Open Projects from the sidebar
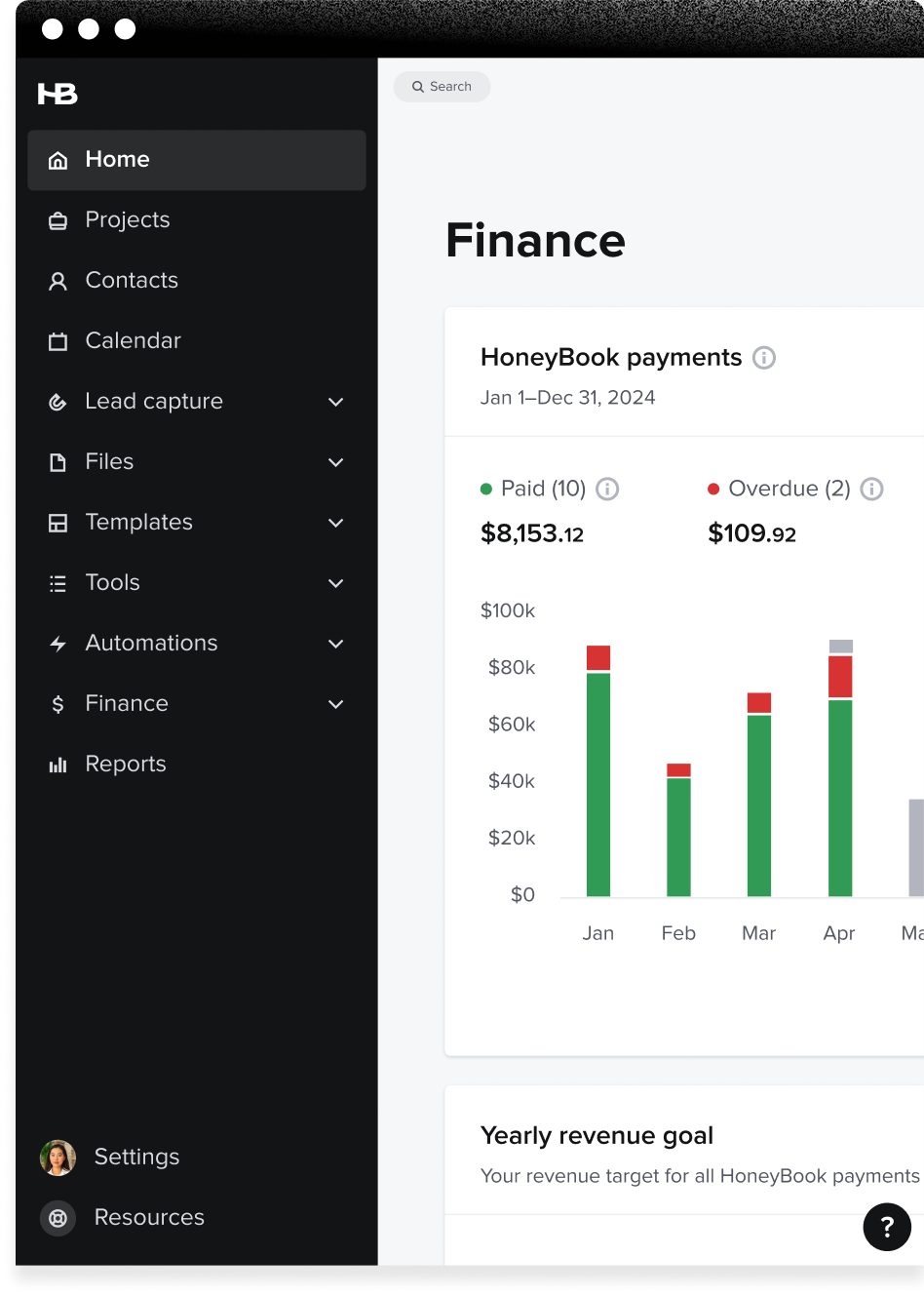The image size is (924, 1296). 127,220
